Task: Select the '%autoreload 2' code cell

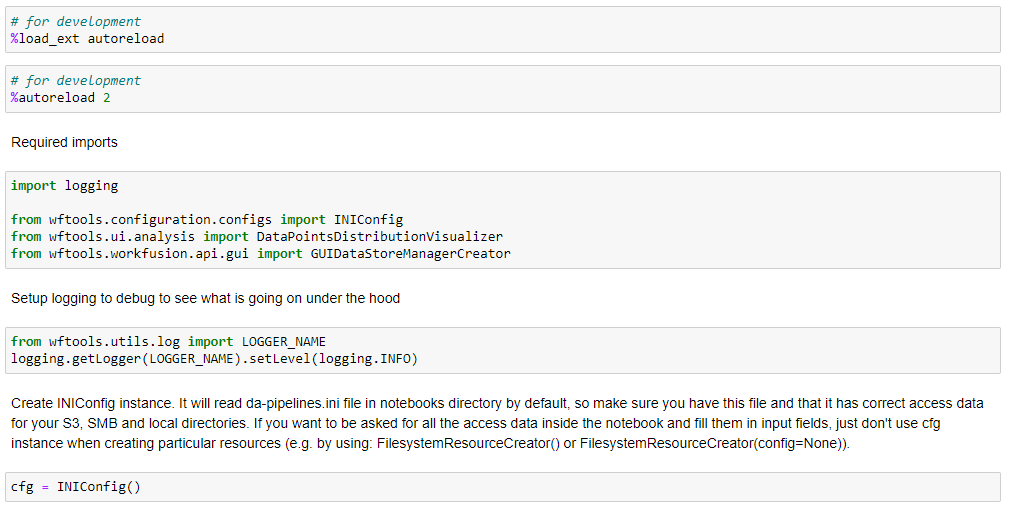Action: (503, 89)
